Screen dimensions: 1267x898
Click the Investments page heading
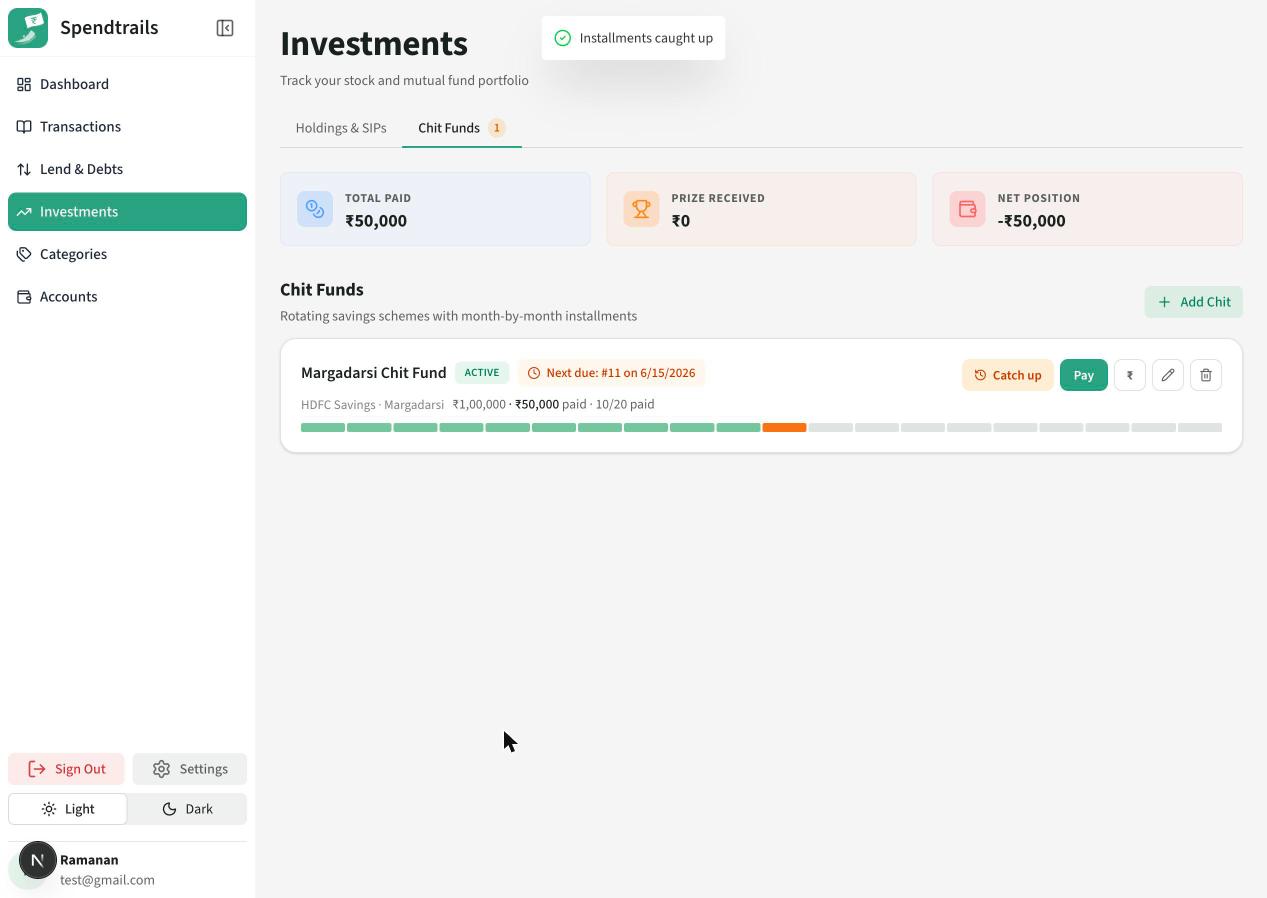pyautogui.click(x=374, y=44)
